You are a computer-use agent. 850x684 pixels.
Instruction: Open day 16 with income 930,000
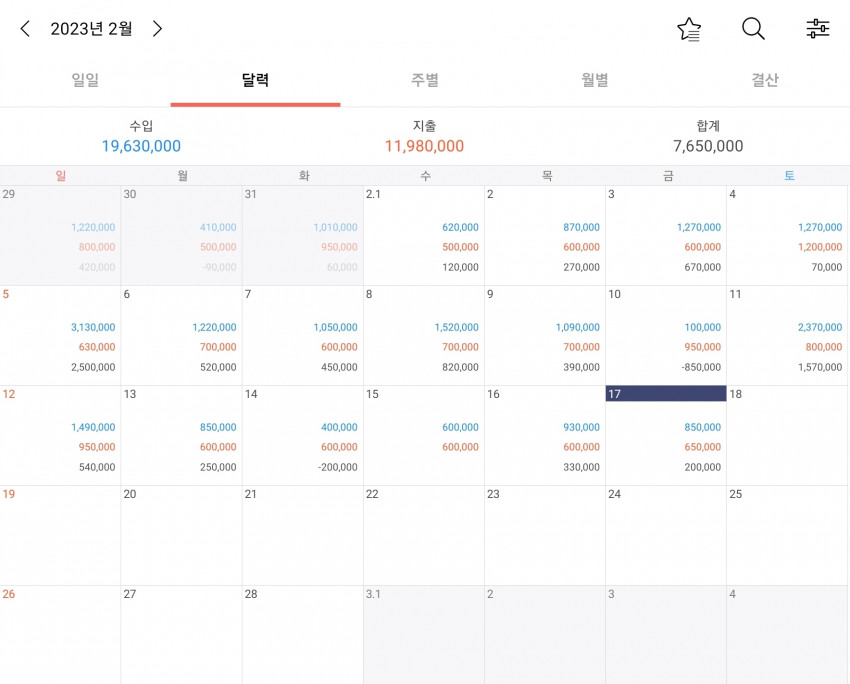coord(545,435)
